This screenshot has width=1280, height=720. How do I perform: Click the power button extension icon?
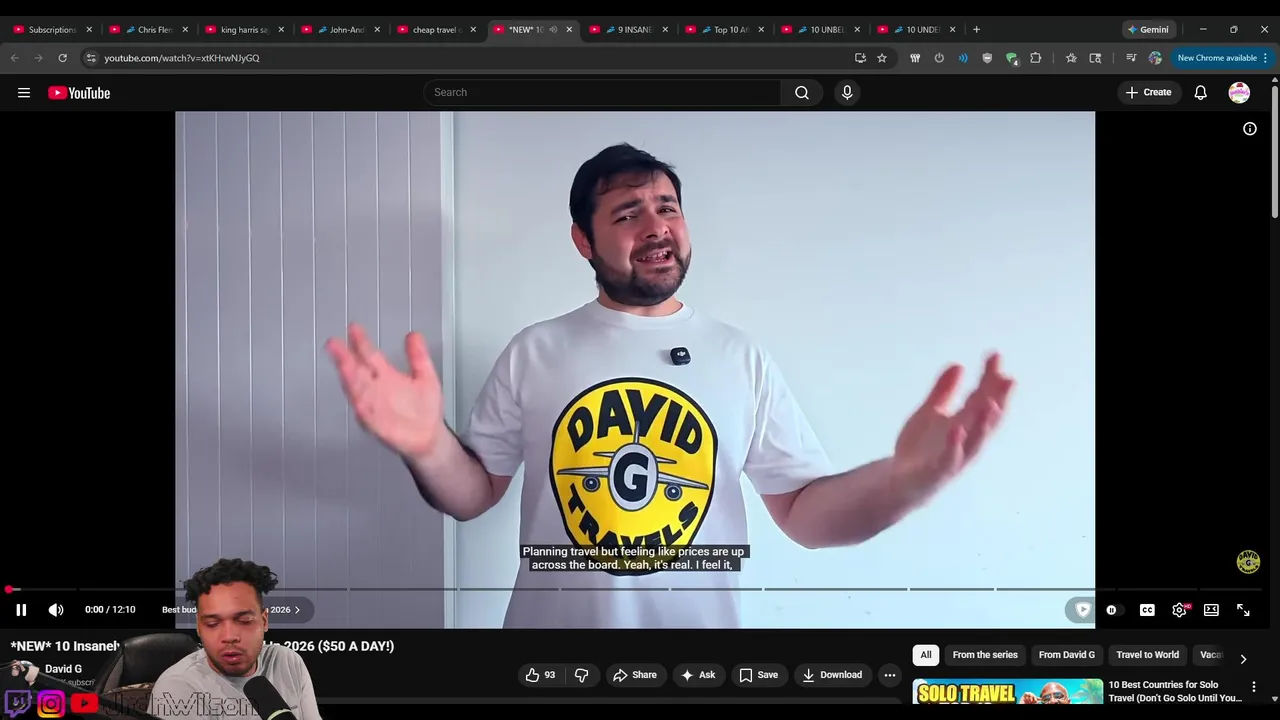pos(939,58)
